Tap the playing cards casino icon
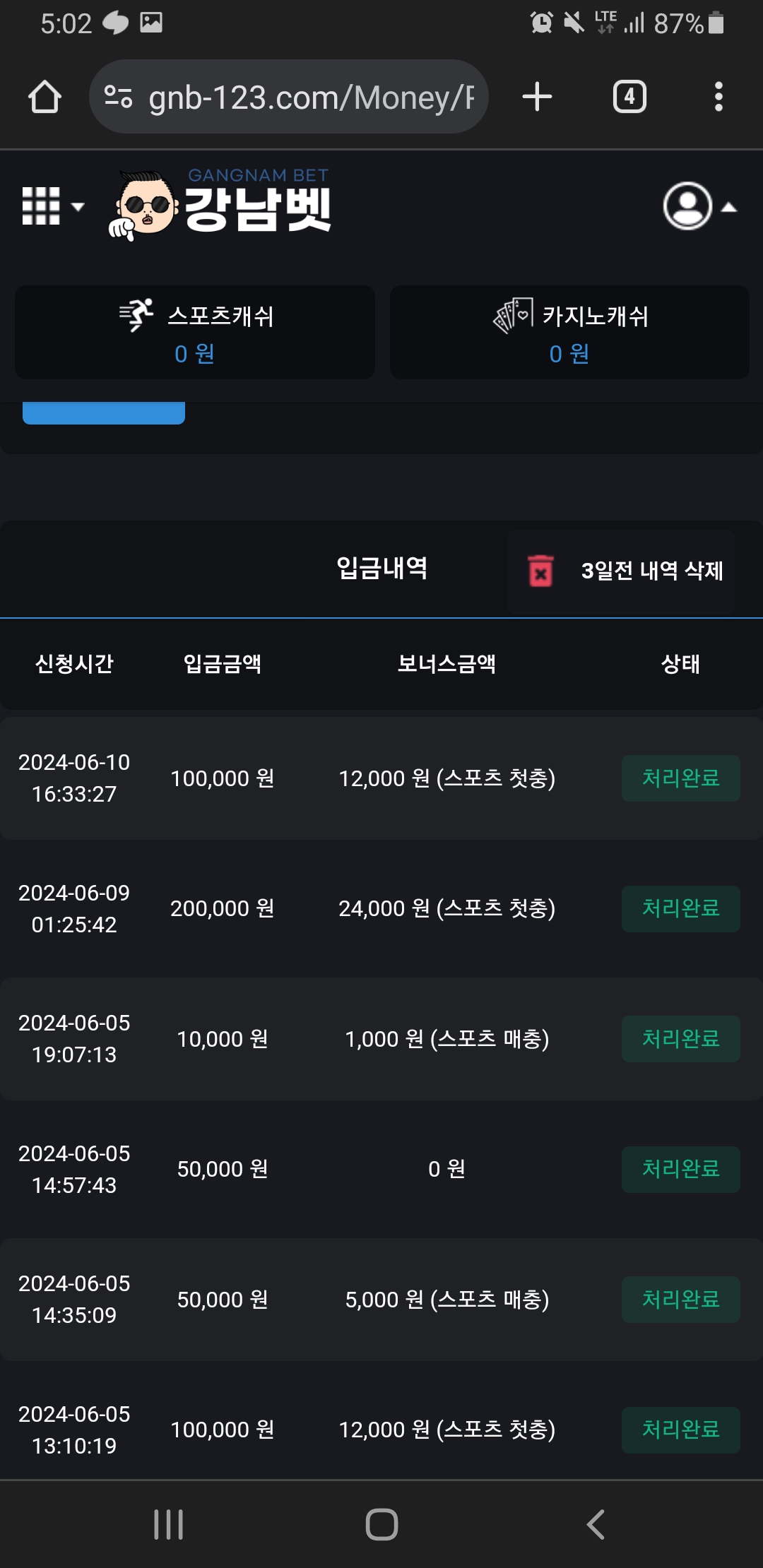 coord(513,315)
